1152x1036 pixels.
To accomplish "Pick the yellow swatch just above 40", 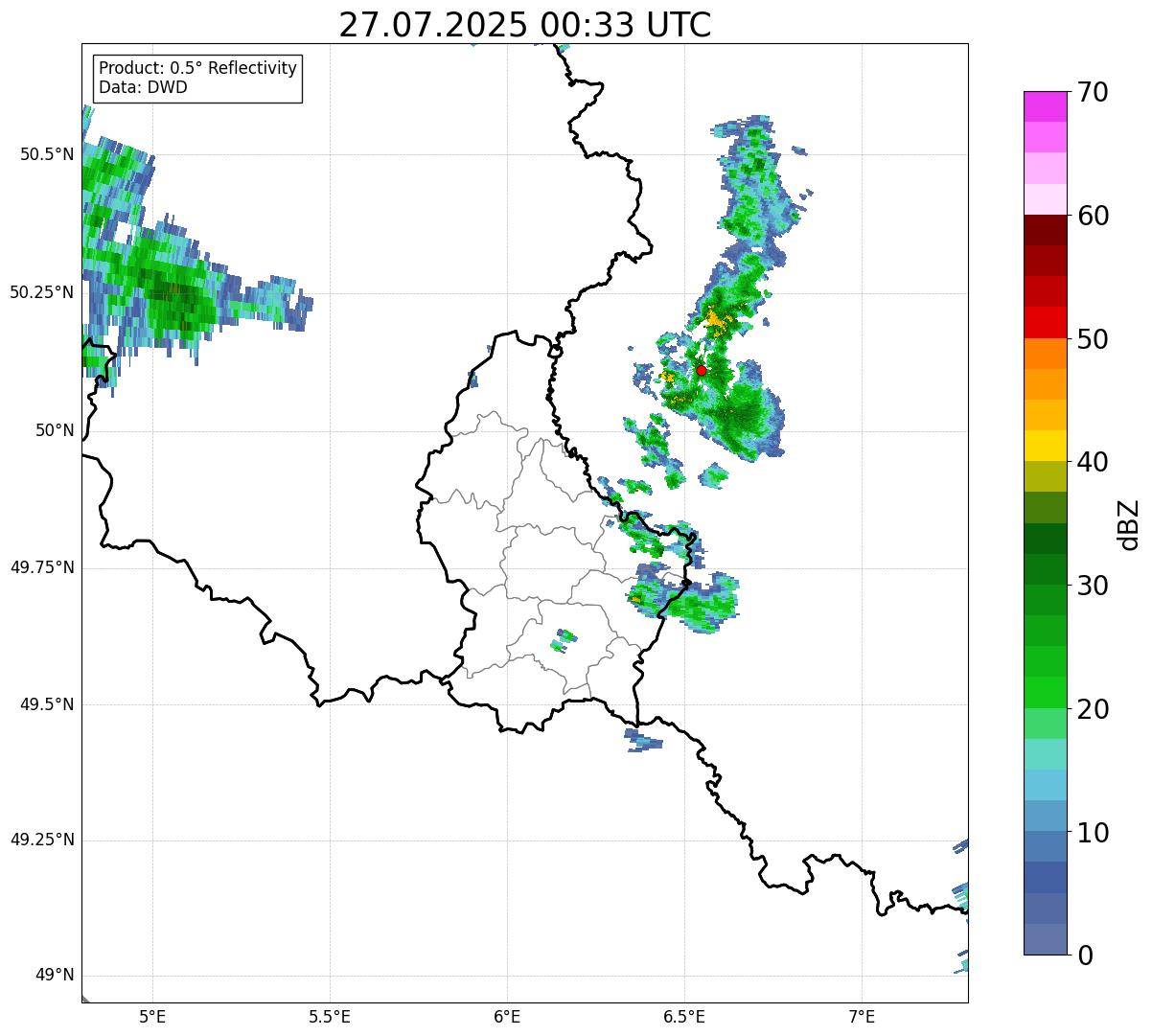I will [1046, 446].
